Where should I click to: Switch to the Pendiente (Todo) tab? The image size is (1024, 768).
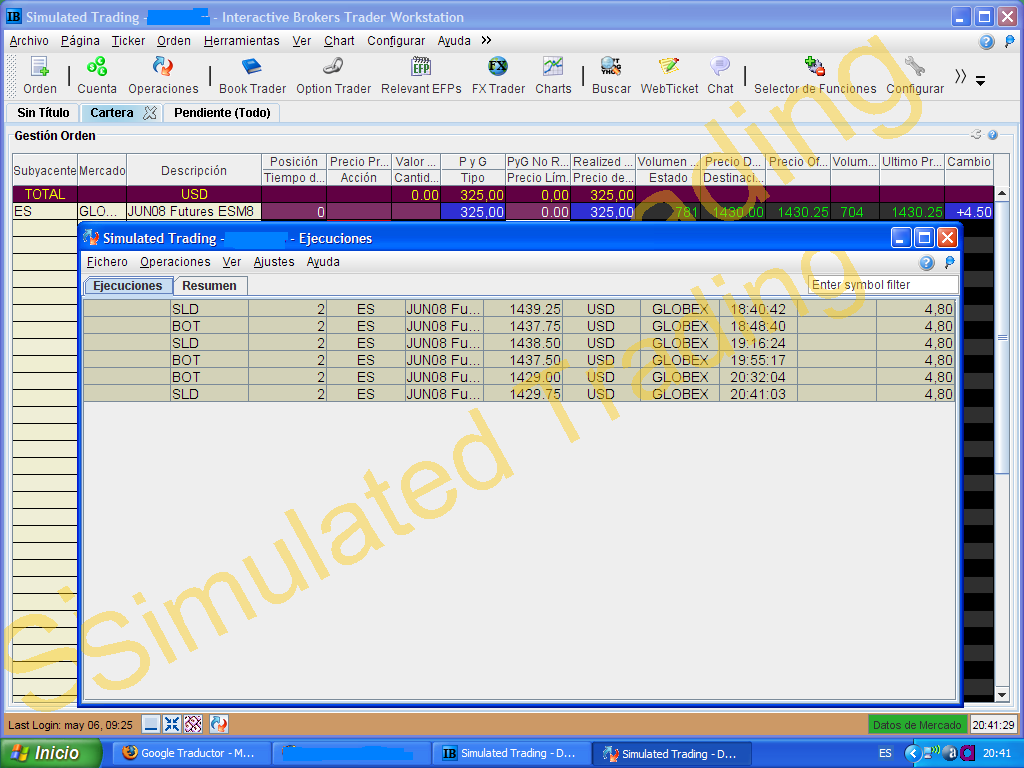(x=222, y=113)
